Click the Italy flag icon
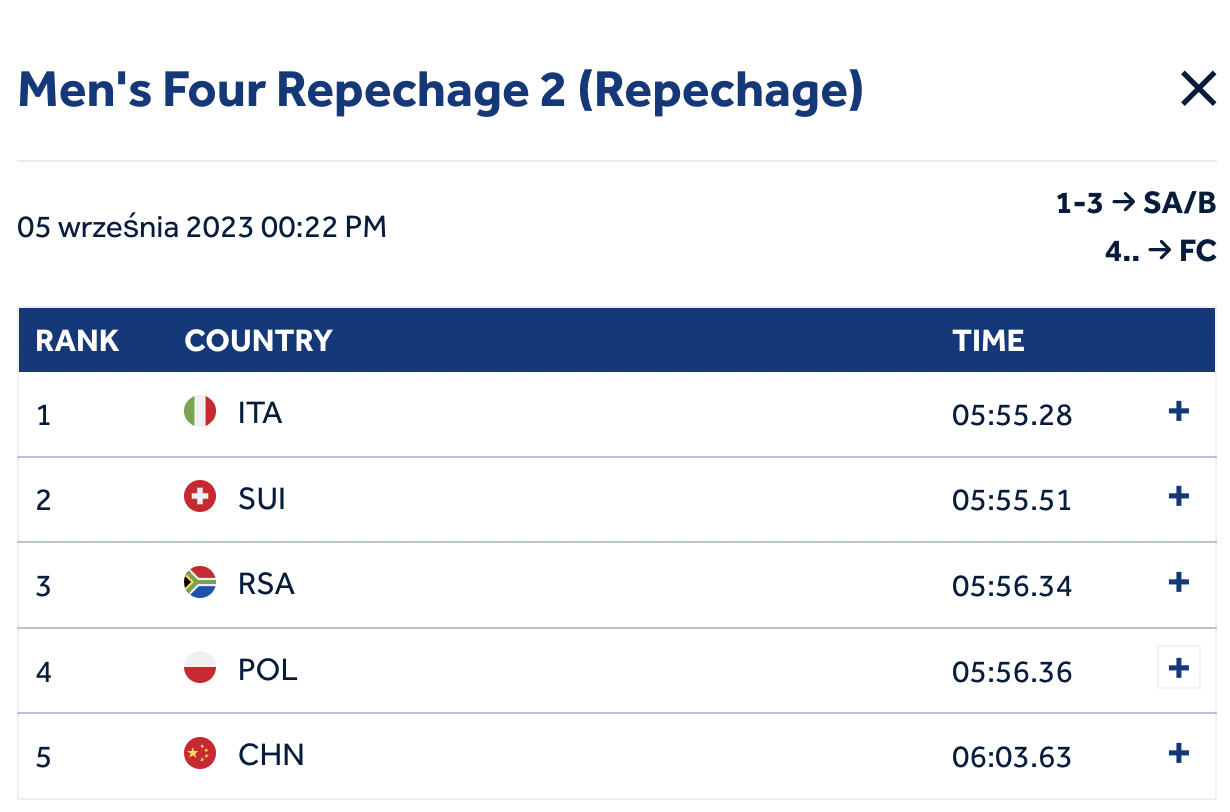Viewport: 1230px width, 812px height. pos(200,411)
